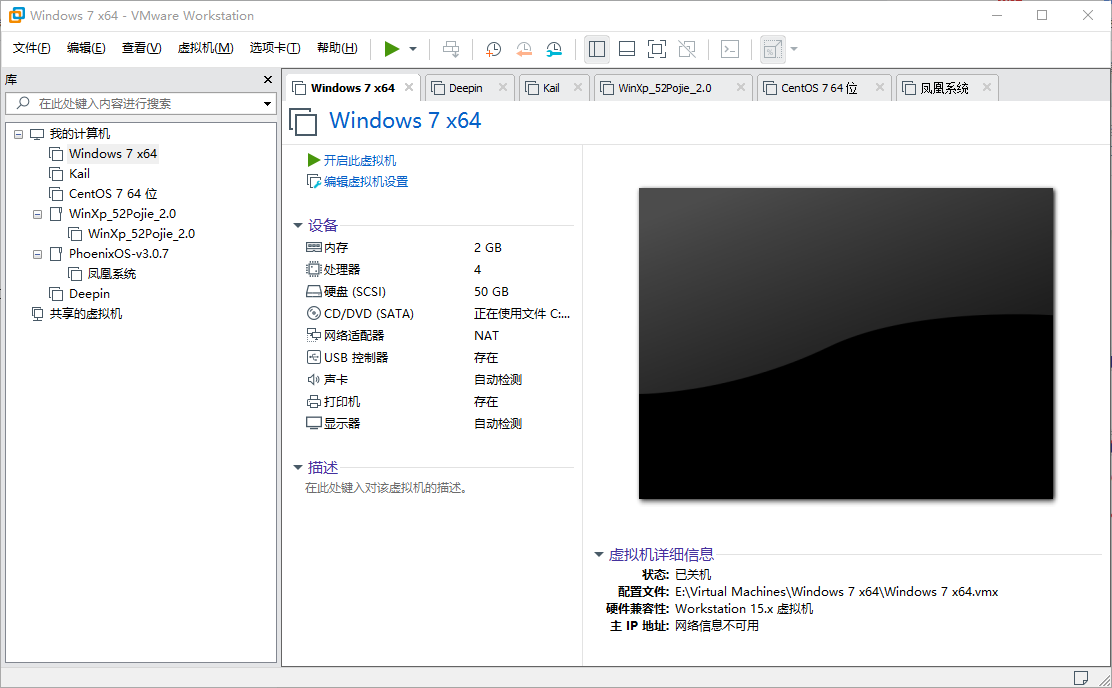1112x688 pixels.
Task: Collapse the 虚拟机详细信息 section
Action: click(x=599, y=555)
